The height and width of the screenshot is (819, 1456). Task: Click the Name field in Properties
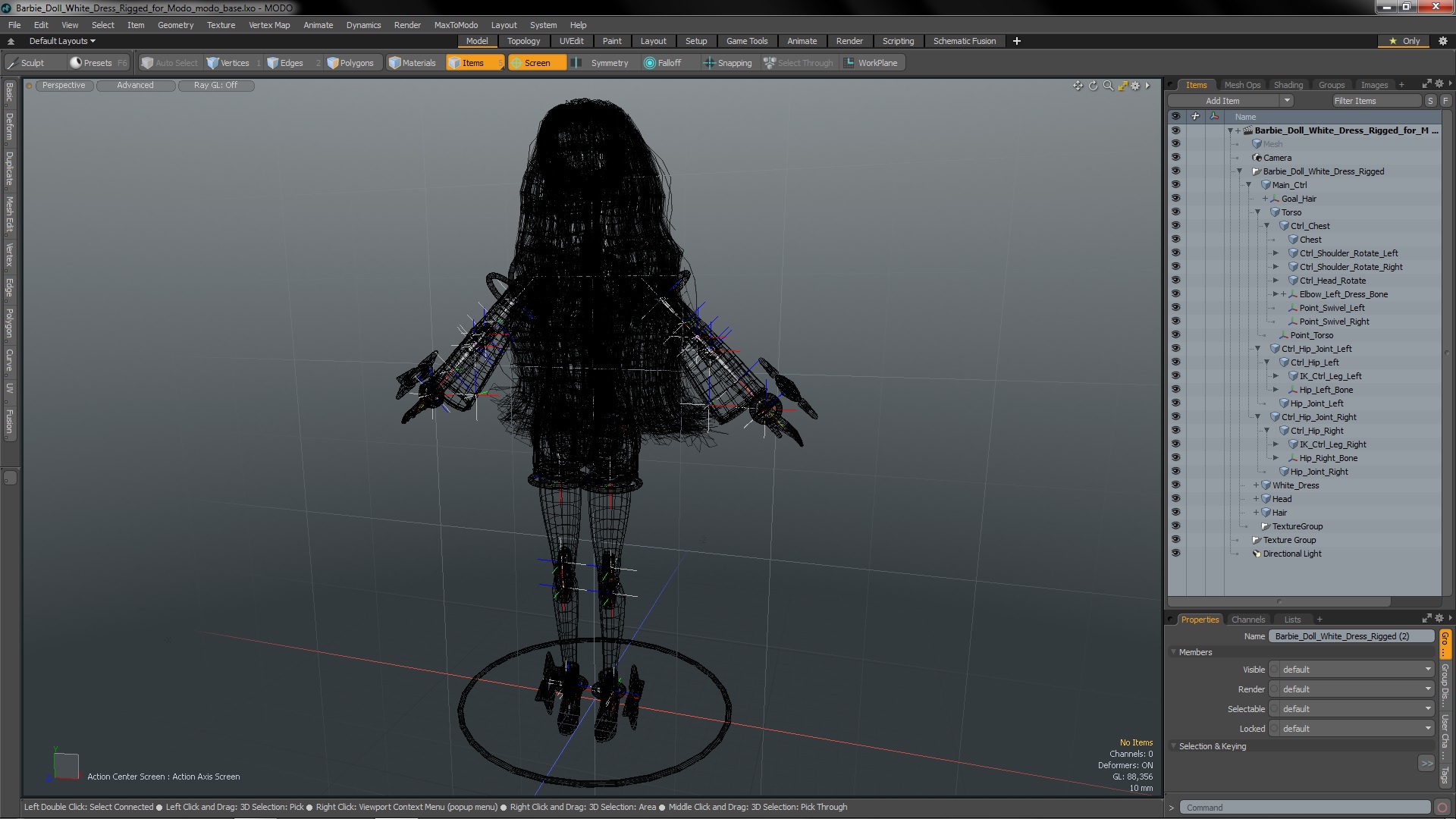(x=1351, y=636)
